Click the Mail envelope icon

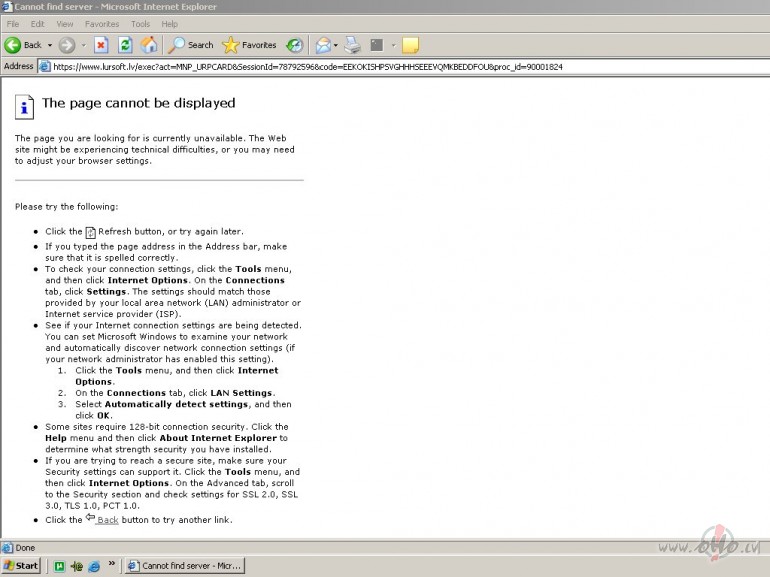[x=324, y=45]
